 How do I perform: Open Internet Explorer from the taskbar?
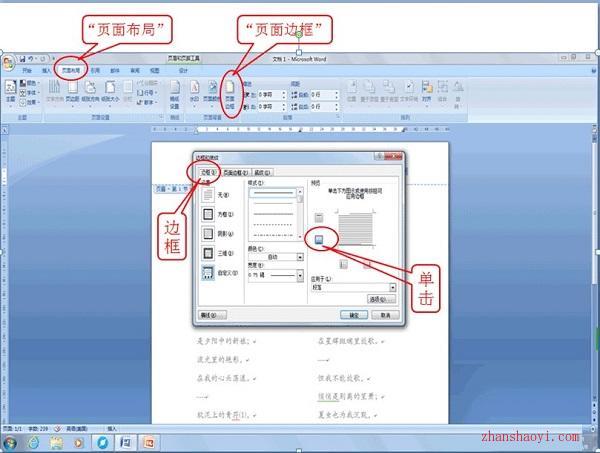click(x=34, y=443)
